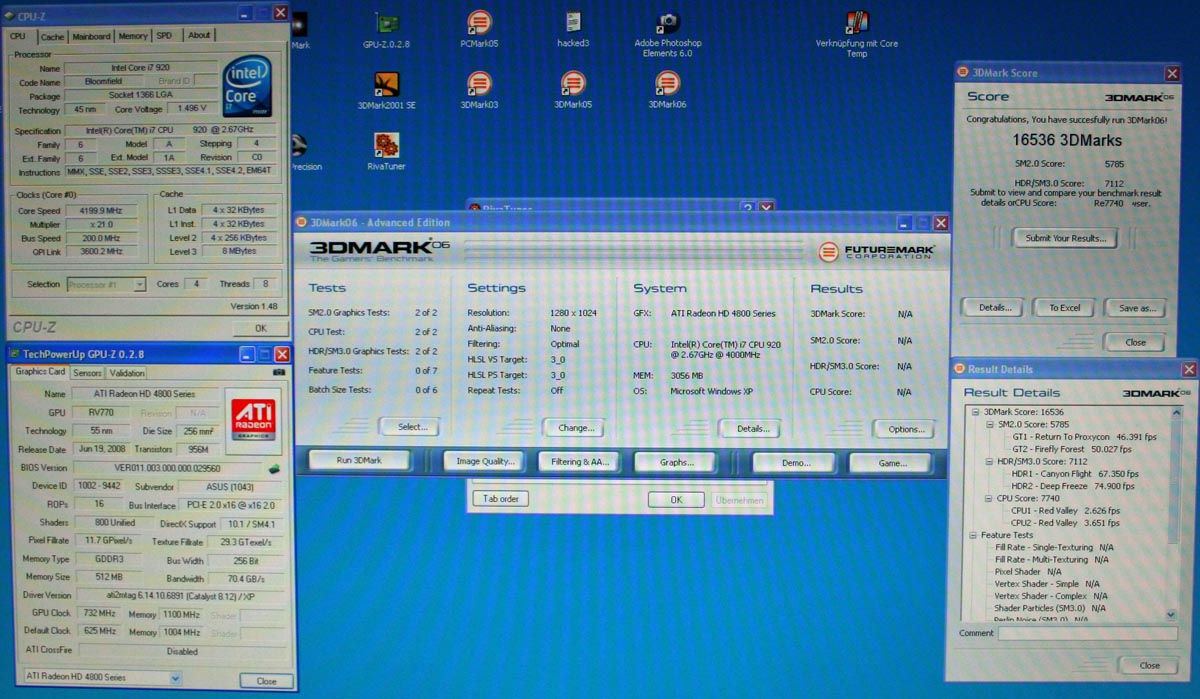Open the PCMark05 desktop shortcut
1200x699 pixels.
479,30
